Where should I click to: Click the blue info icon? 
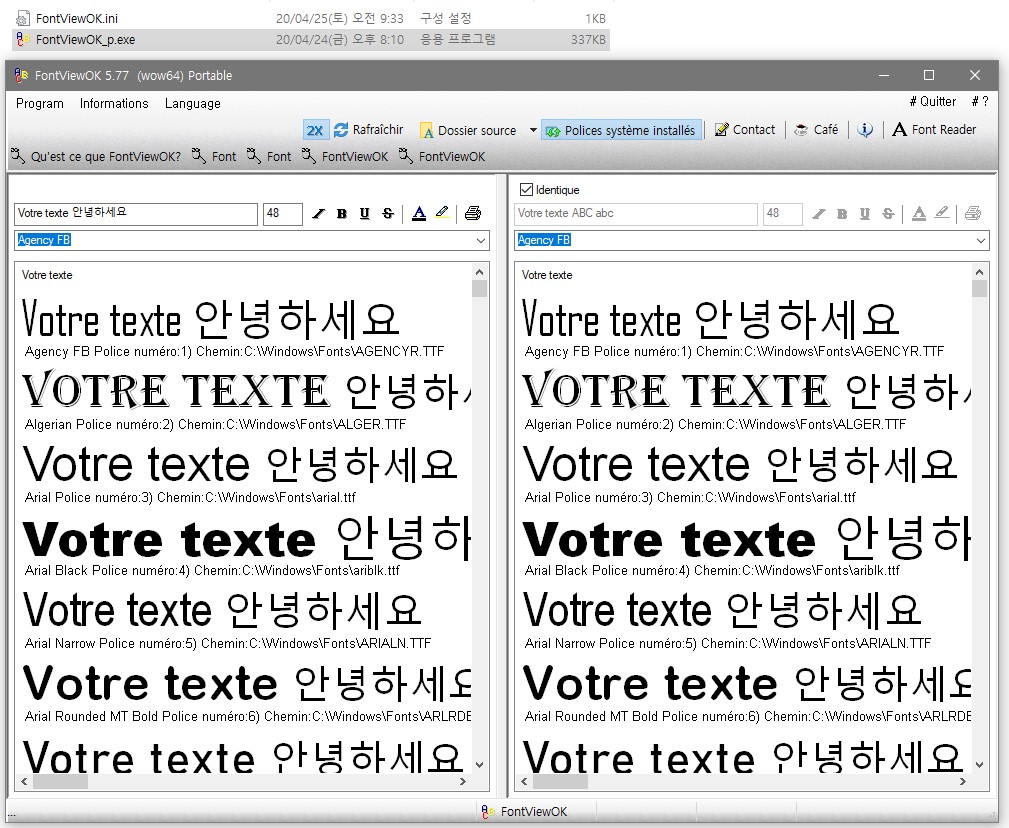point(865,130)
